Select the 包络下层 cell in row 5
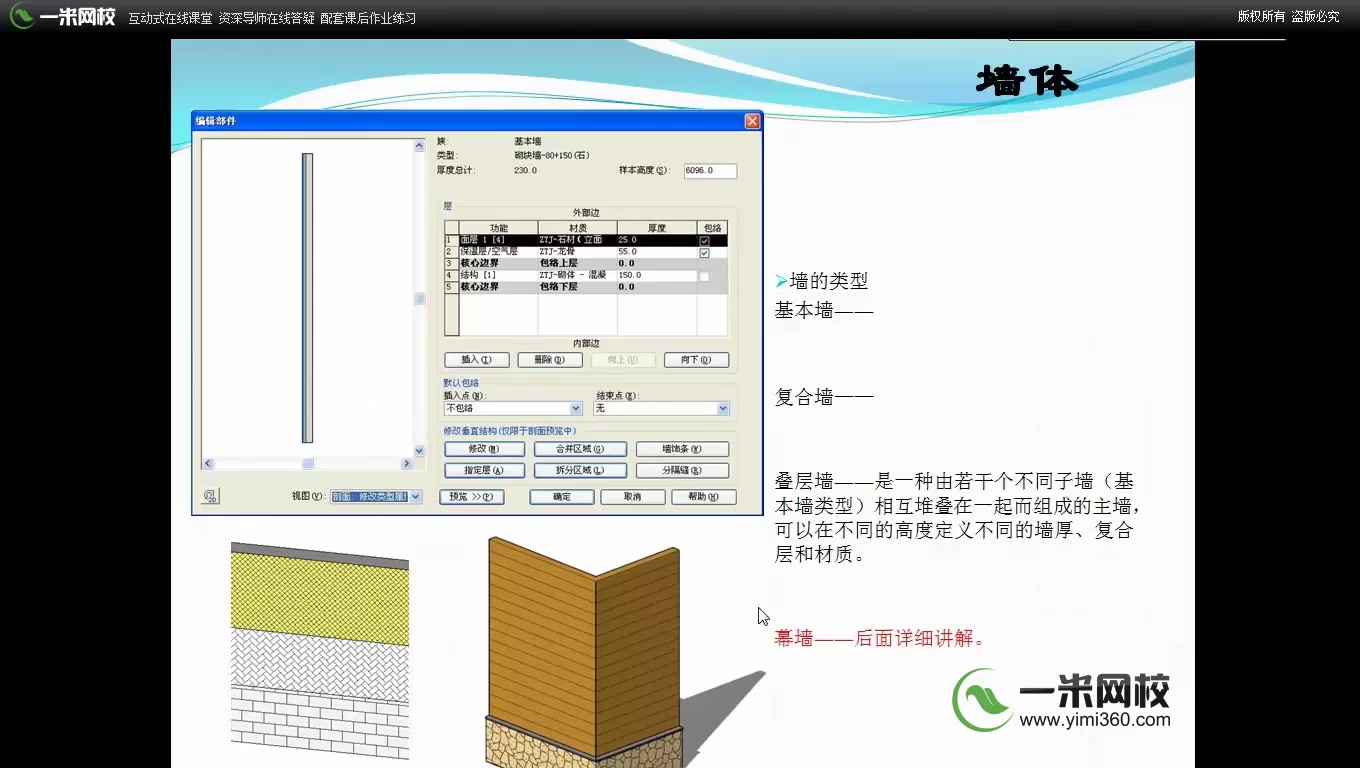1360x768 pixels. coord(577,287)
